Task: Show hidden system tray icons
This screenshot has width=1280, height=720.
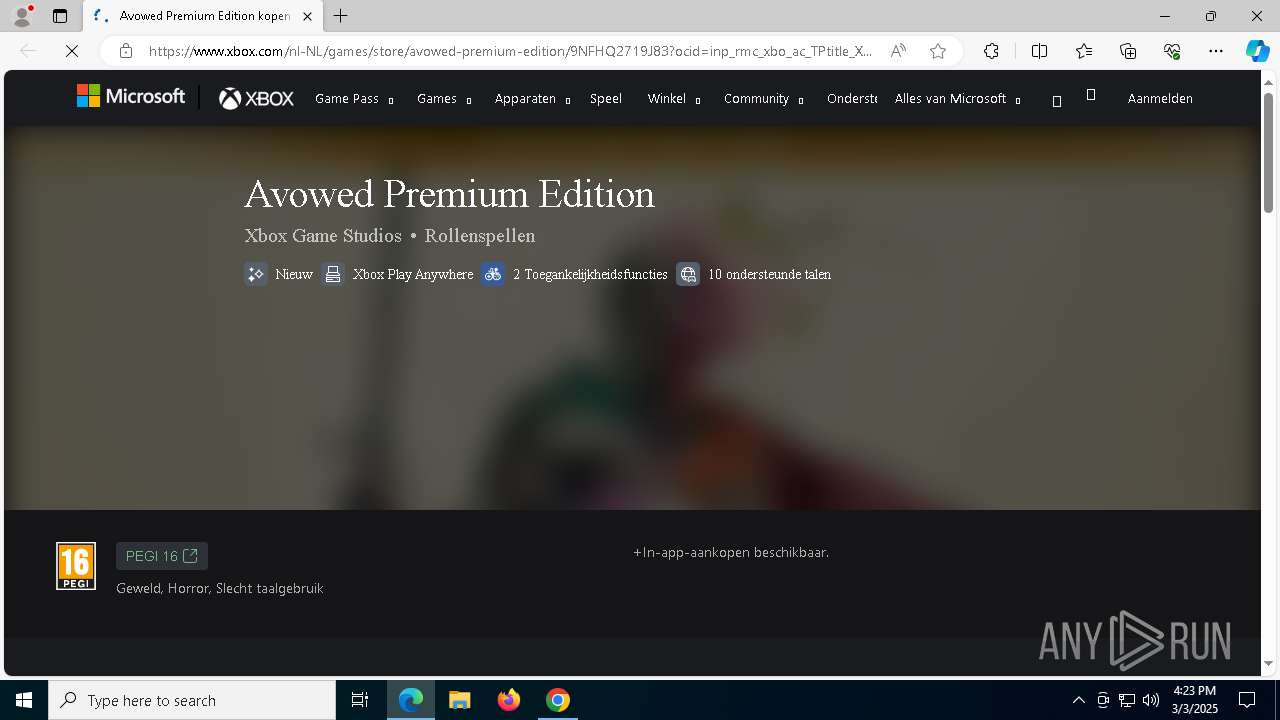Action: click(1078, 700)
